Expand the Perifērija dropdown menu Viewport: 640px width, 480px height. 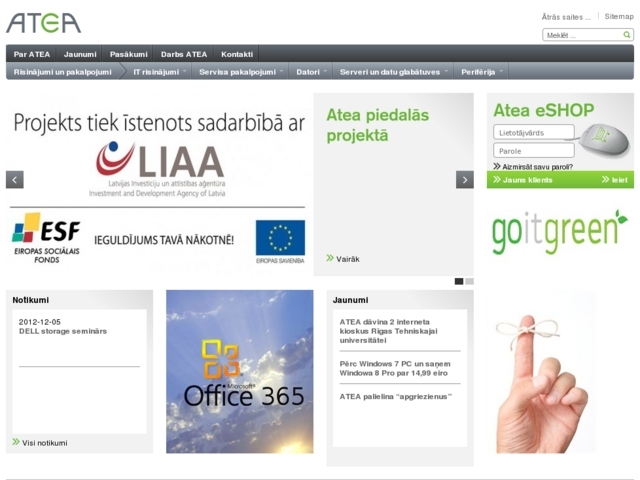(x=481, y=72)
